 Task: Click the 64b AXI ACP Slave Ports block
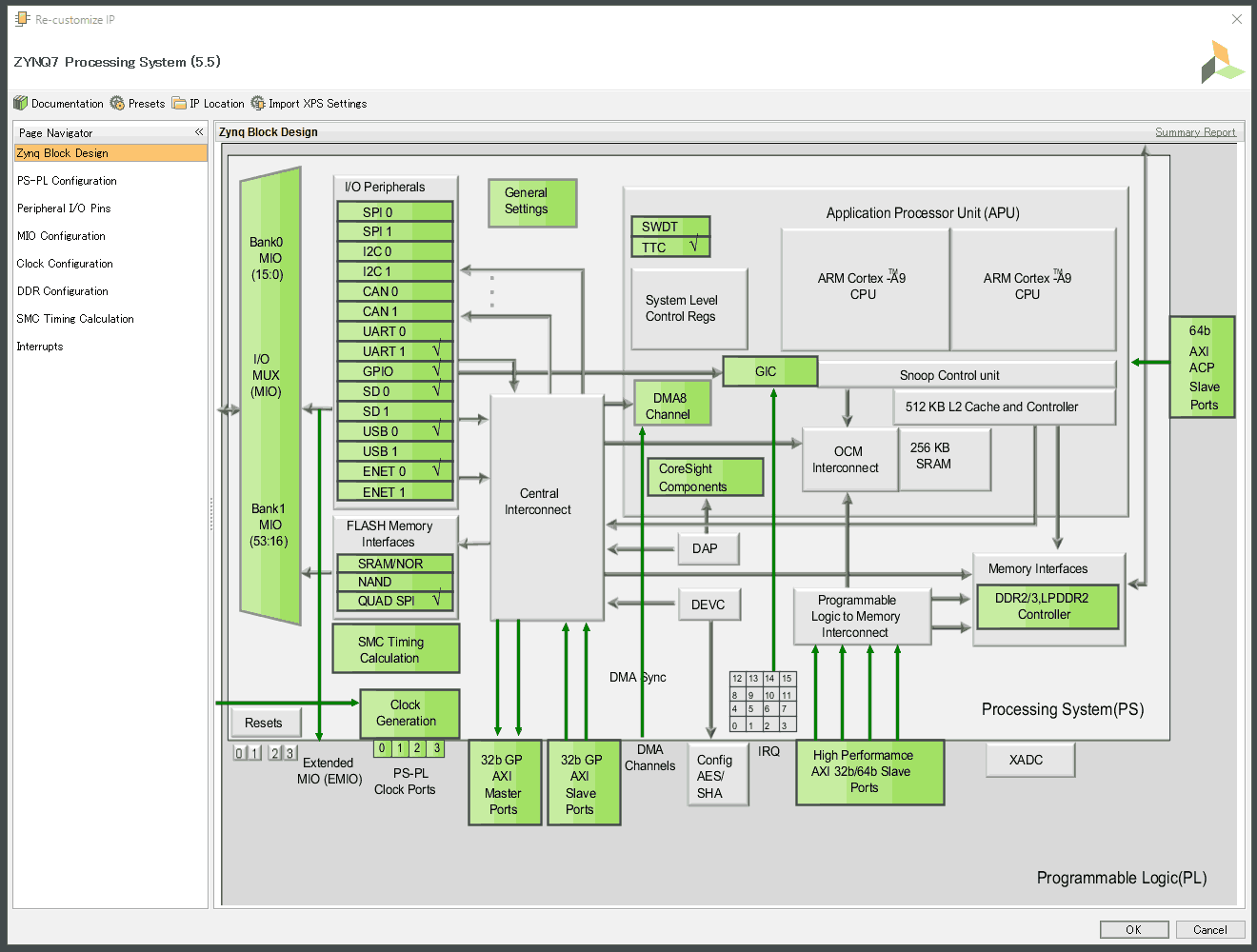click(1202, 367)
